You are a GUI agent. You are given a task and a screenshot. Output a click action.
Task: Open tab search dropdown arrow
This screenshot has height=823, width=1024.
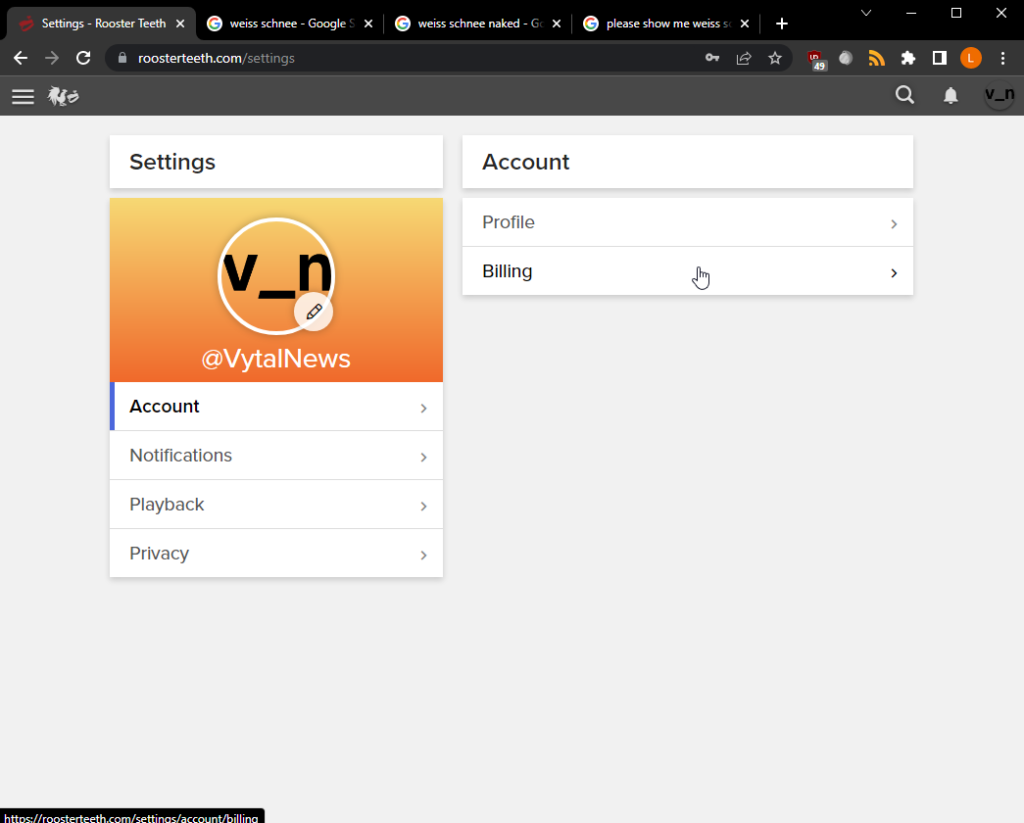point(866,13)
